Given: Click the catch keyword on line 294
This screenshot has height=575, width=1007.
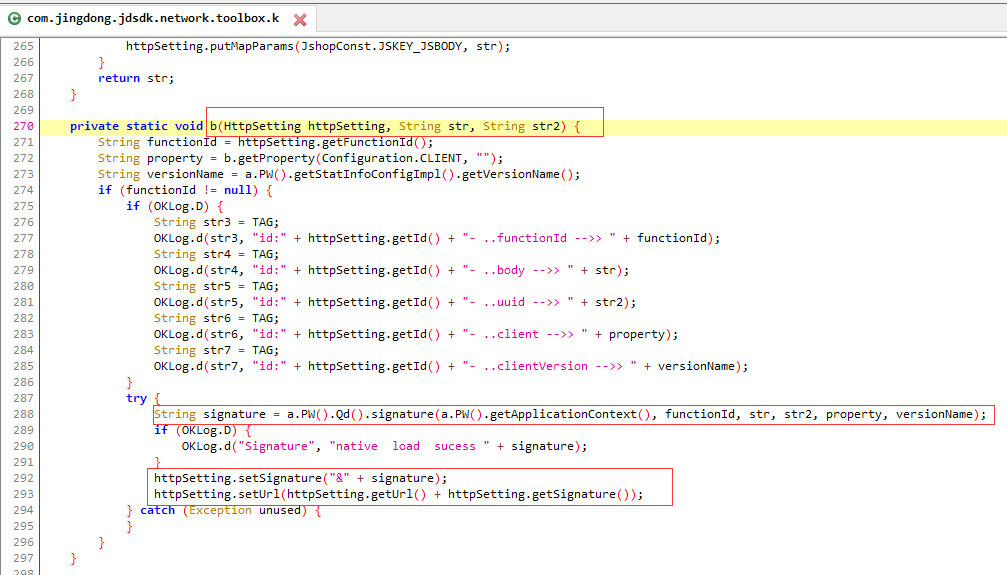Looking at the screenshot, I should click(157, 510).
